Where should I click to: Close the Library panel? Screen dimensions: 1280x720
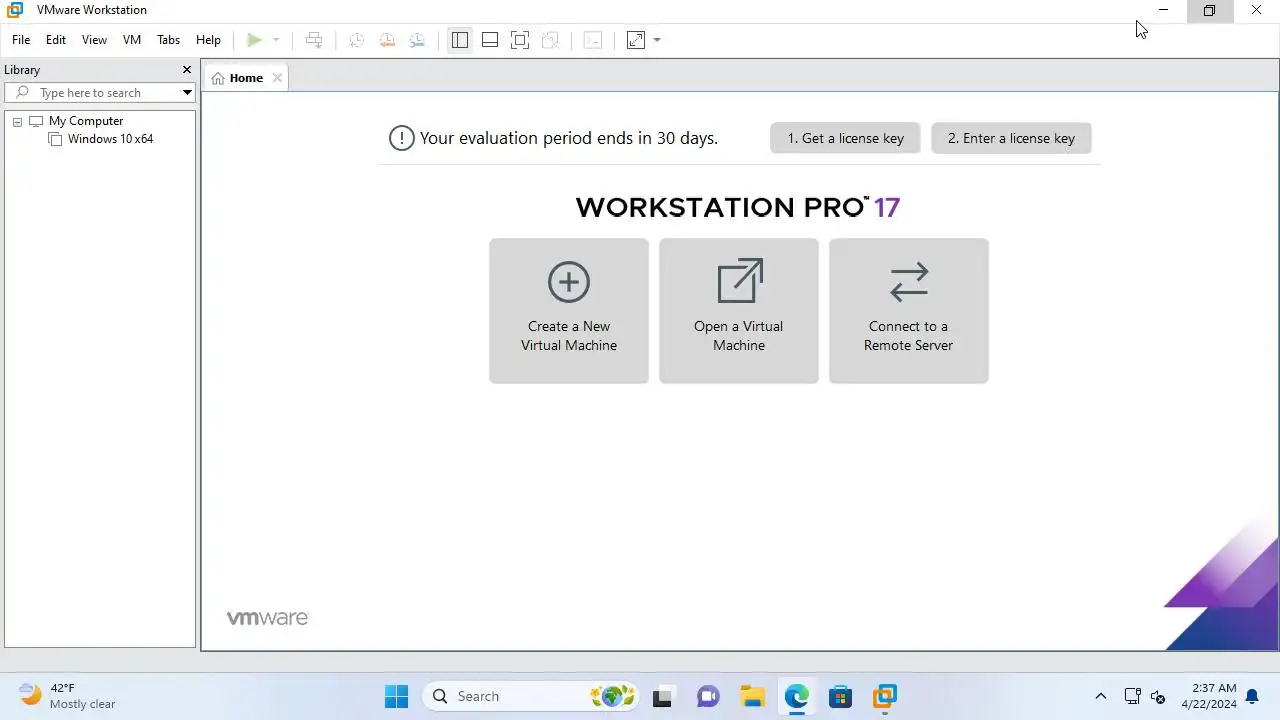pyautogui.click(x=186, y=70)
